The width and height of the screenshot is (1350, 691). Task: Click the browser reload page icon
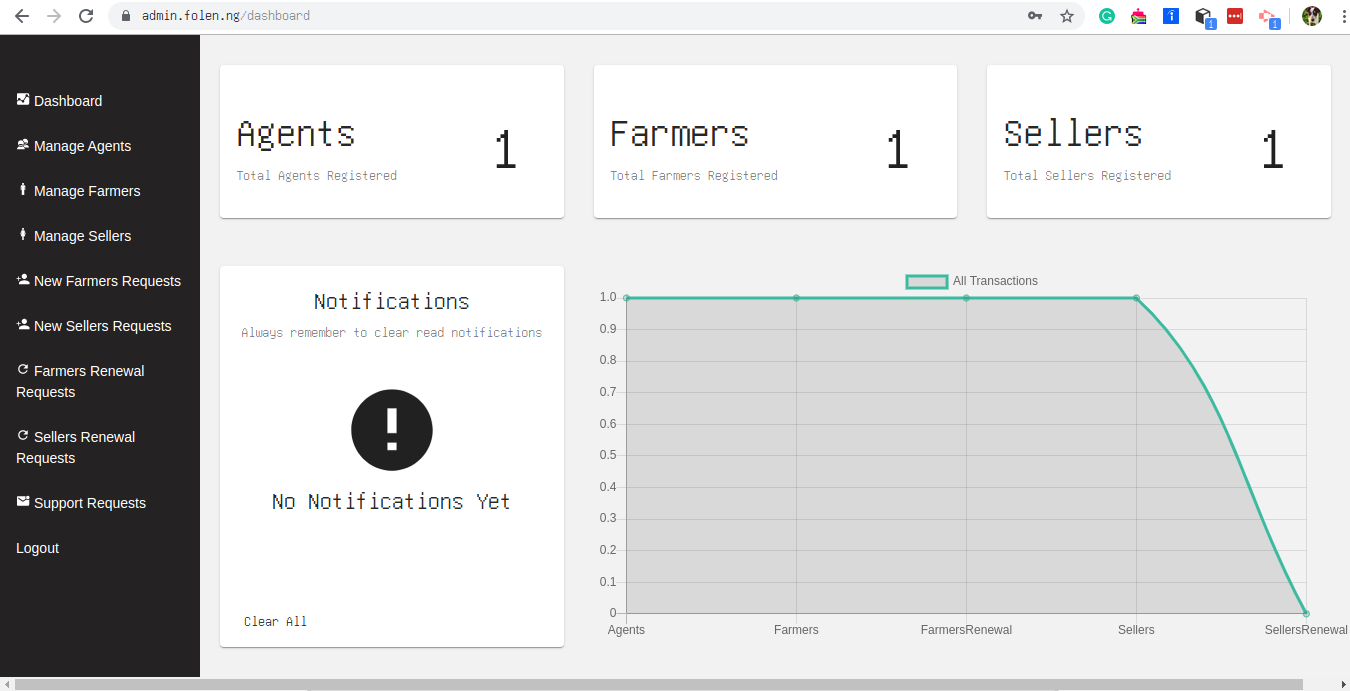(x=86, y=16)
